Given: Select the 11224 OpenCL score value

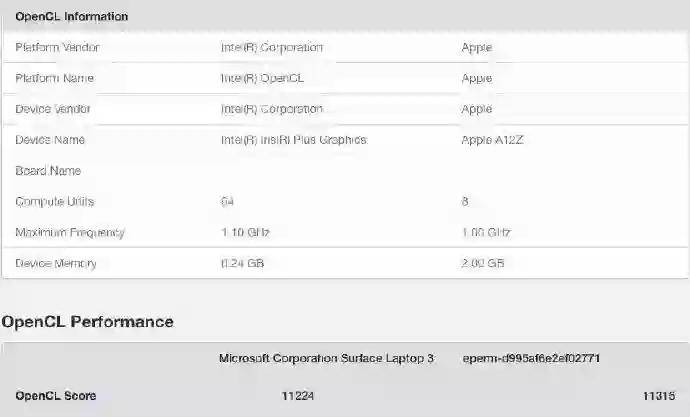Looking at the screenshot, I should pos(298,396).
